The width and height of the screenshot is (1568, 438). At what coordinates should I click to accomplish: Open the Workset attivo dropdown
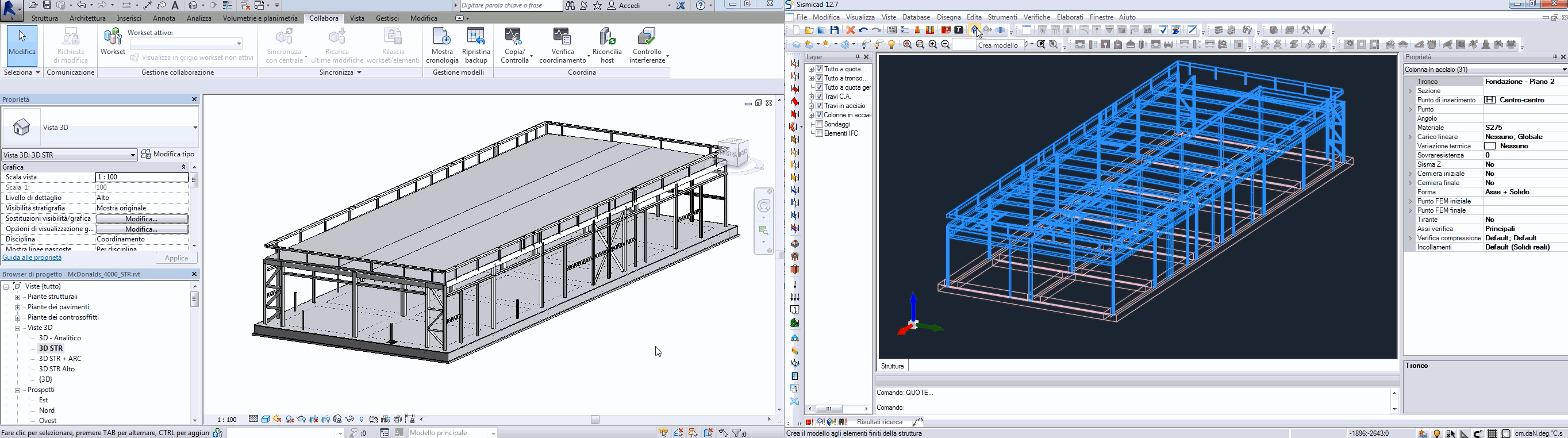pos(239,44)
